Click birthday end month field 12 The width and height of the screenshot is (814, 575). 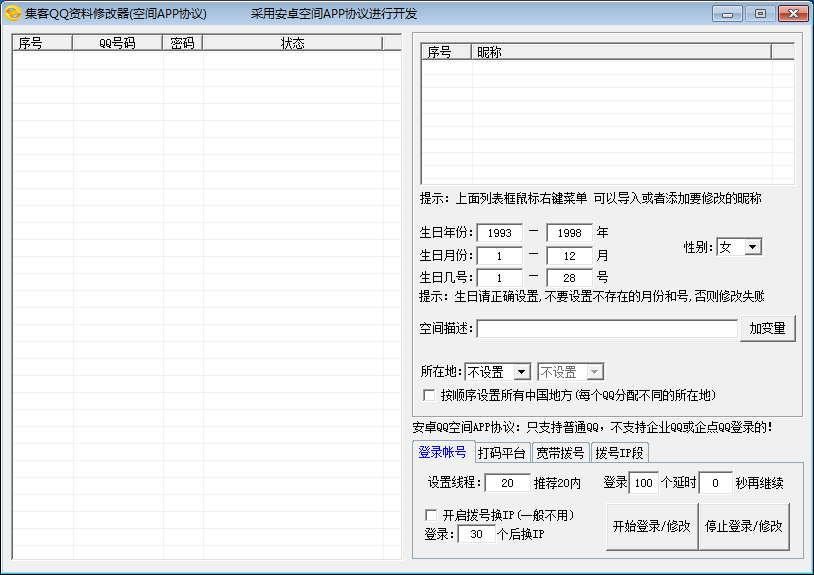tap(569, 256)
